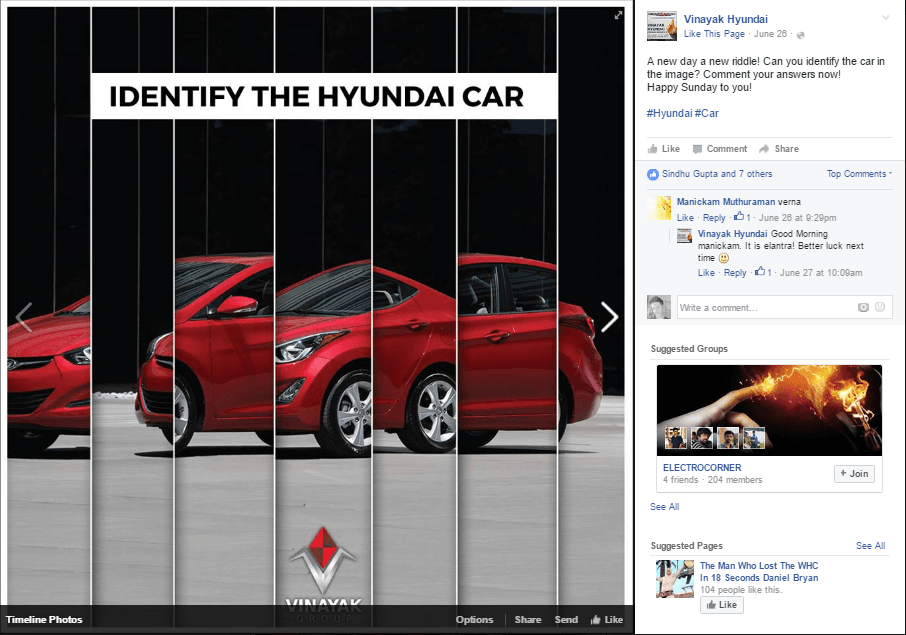Viewport: 906px width, 635px height.
Task: Open Manickam Muthuraman's profile name
Action: click(726, 202)
